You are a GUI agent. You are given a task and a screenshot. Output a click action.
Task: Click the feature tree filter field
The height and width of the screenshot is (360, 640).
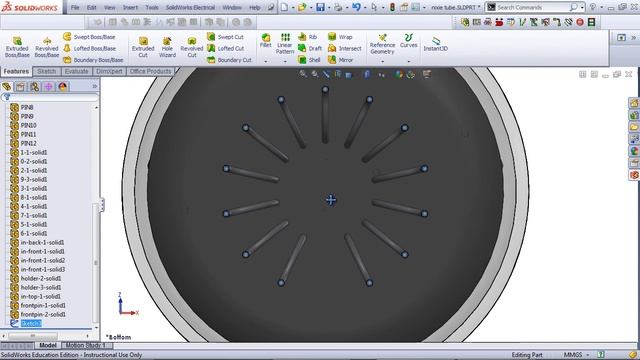(50, 97)
